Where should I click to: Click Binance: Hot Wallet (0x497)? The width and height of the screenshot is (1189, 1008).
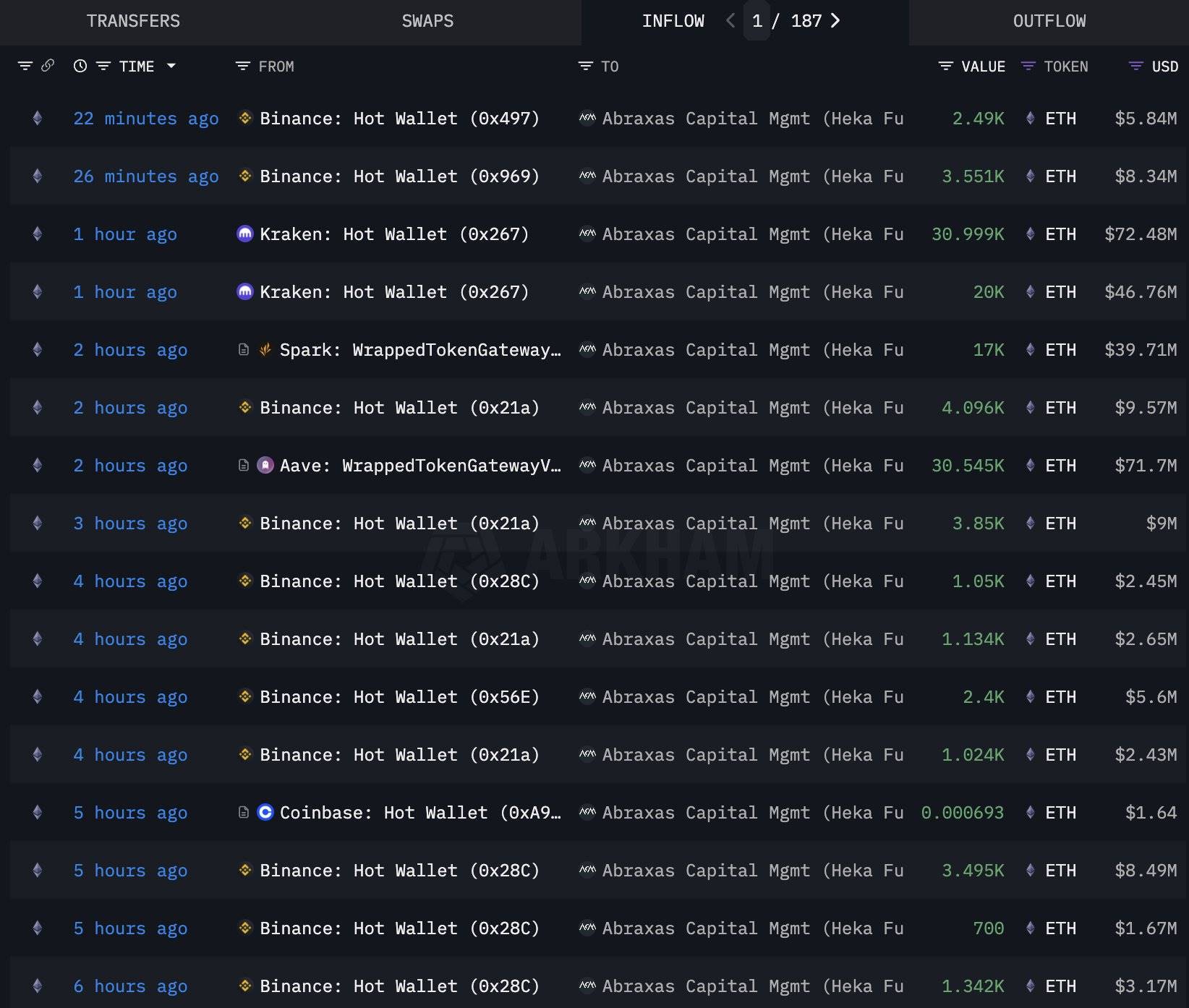(399, 119)
